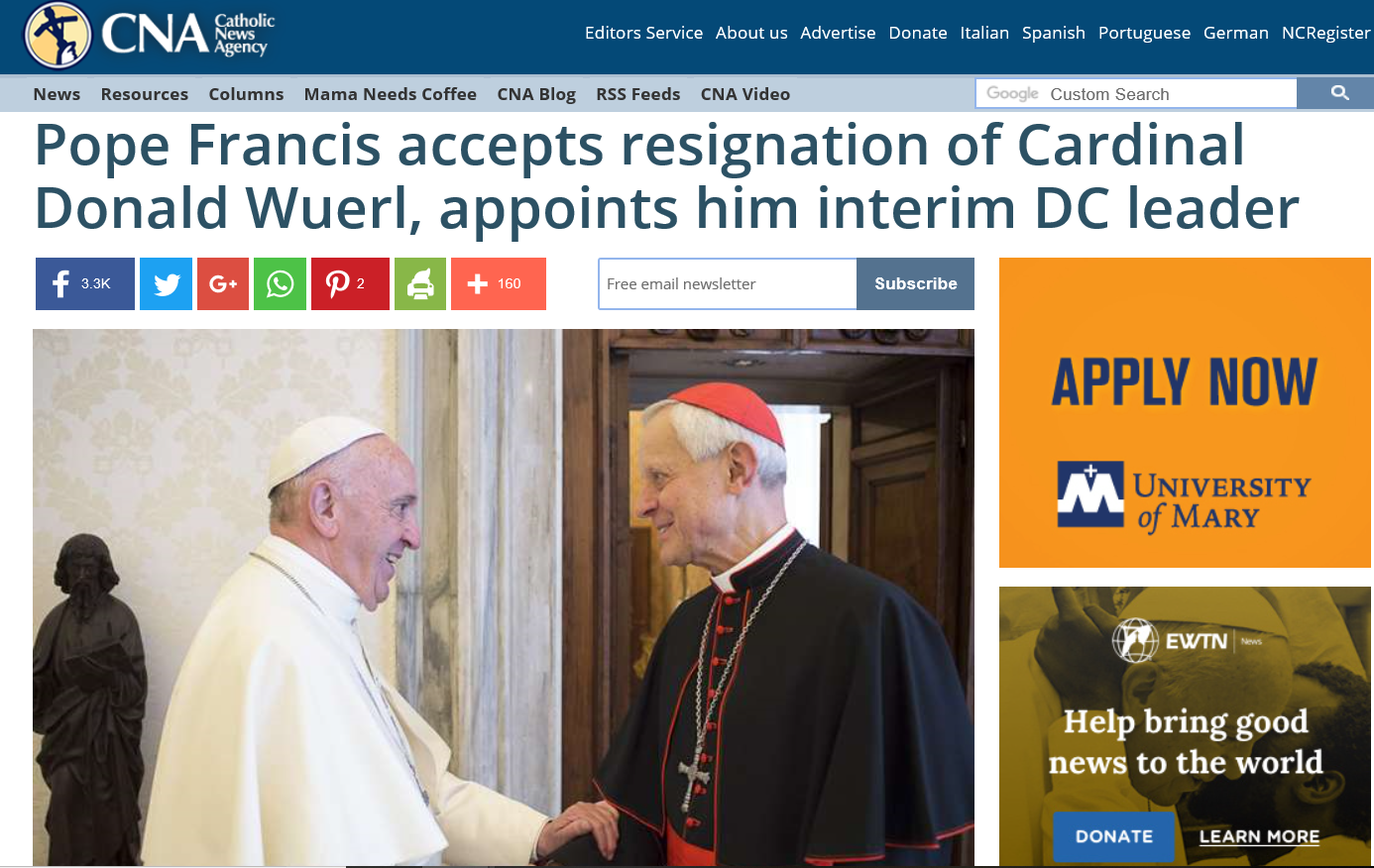1374x868 pixels.
Task: Open the News menu
Action: point(57,94)
